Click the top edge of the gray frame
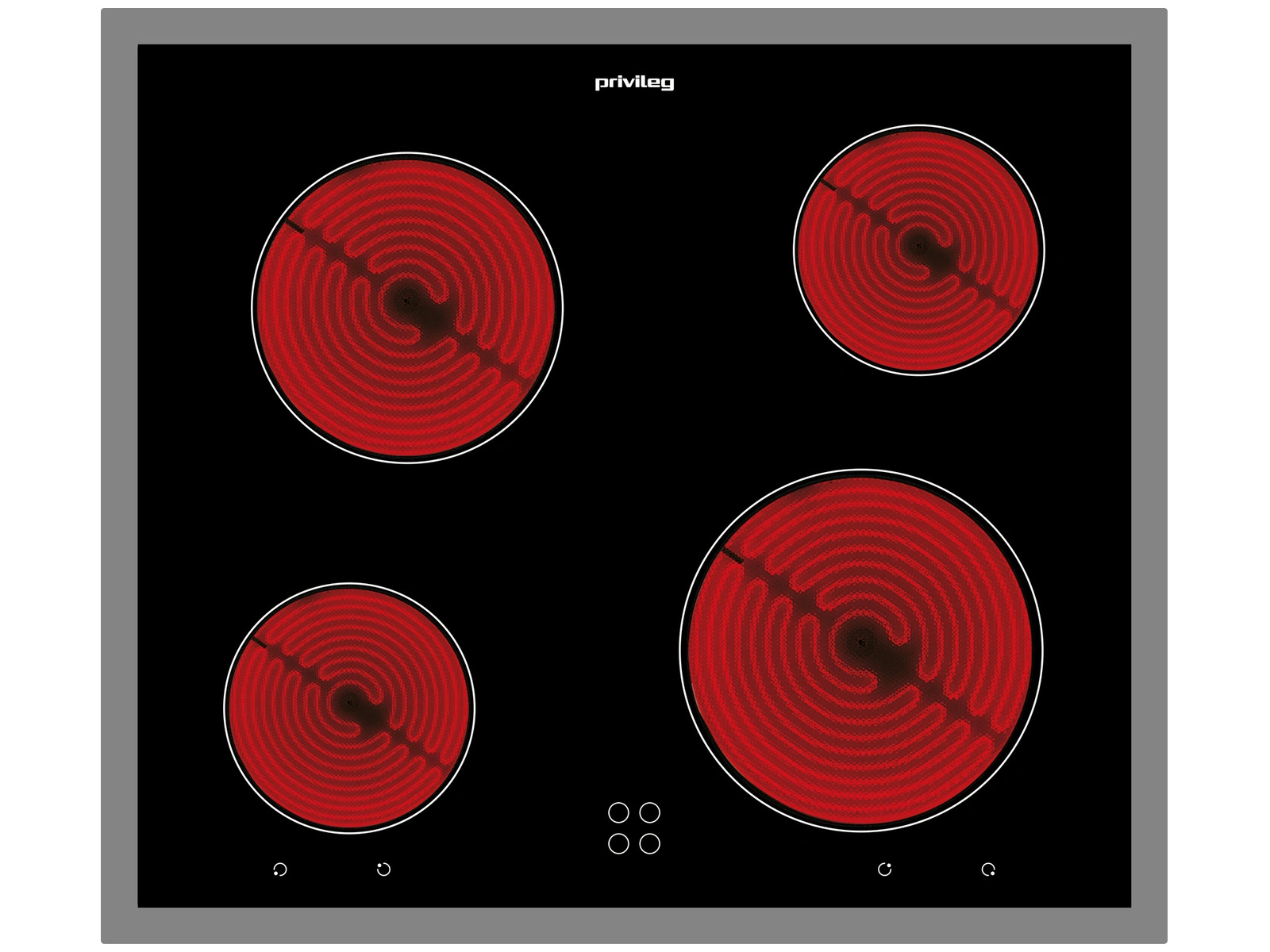Screen dimensions: 1270x952 tap(634, 26)
